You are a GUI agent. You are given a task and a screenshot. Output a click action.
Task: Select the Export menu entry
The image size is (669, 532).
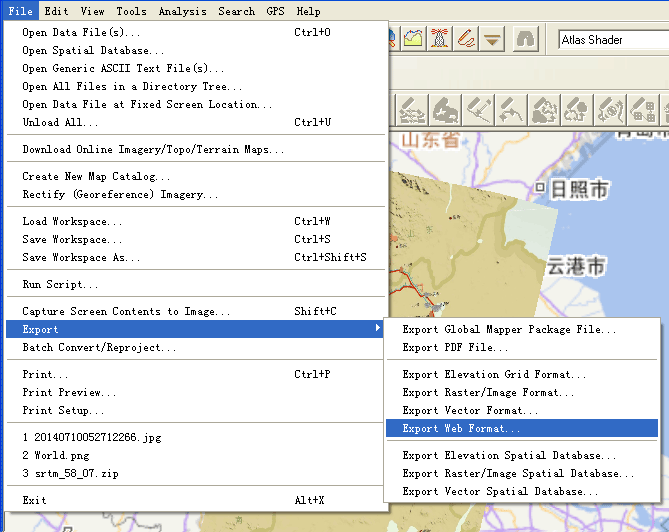pyautogui.click(x=194, y=329)
